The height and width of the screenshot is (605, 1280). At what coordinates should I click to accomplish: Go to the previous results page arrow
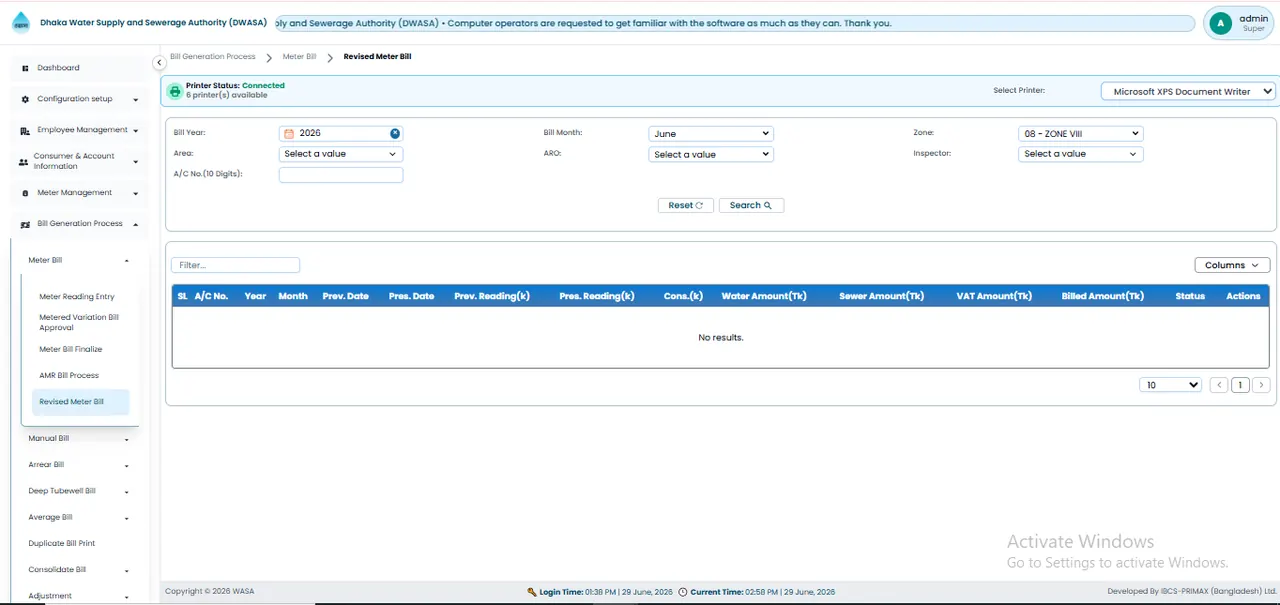[x=1219, y=385]
